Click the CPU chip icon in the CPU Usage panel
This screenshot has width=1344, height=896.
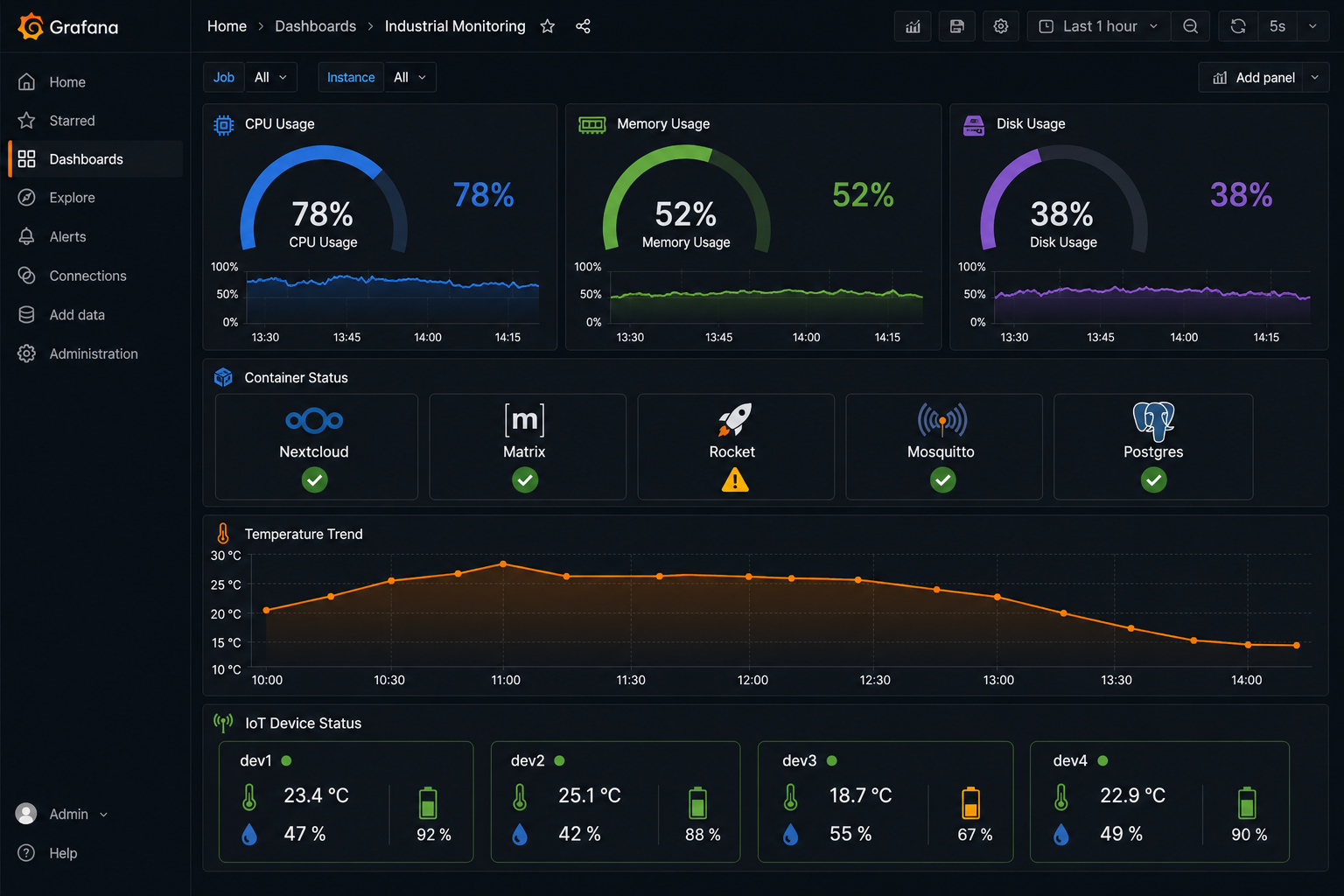224,125
